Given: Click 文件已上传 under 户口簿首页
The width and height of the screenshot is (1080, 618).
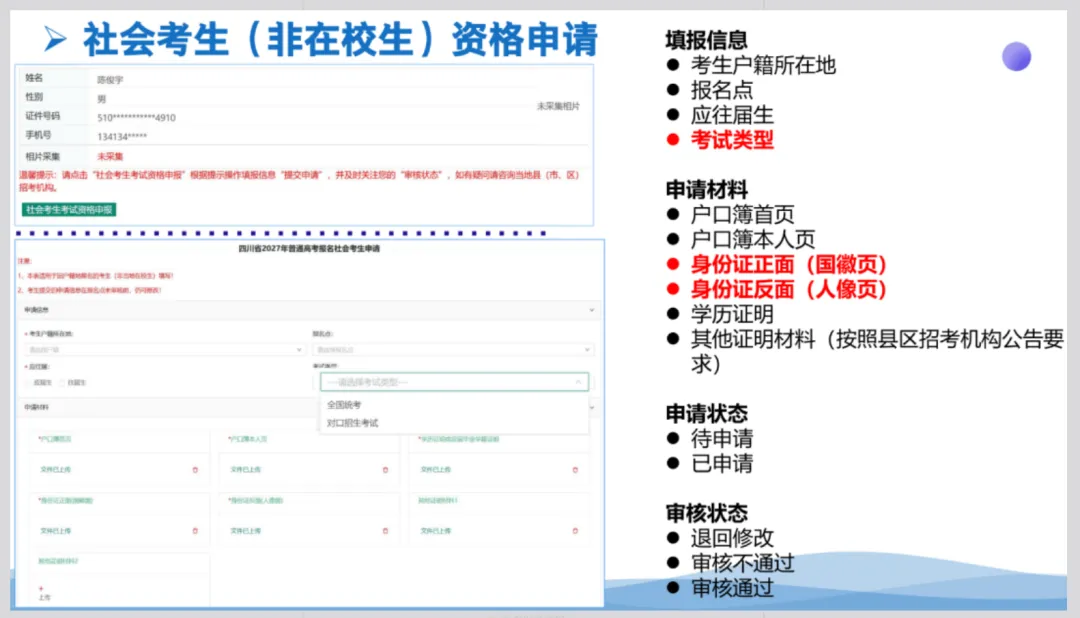Looking at the screenshot, I should [x=55, y=470].
